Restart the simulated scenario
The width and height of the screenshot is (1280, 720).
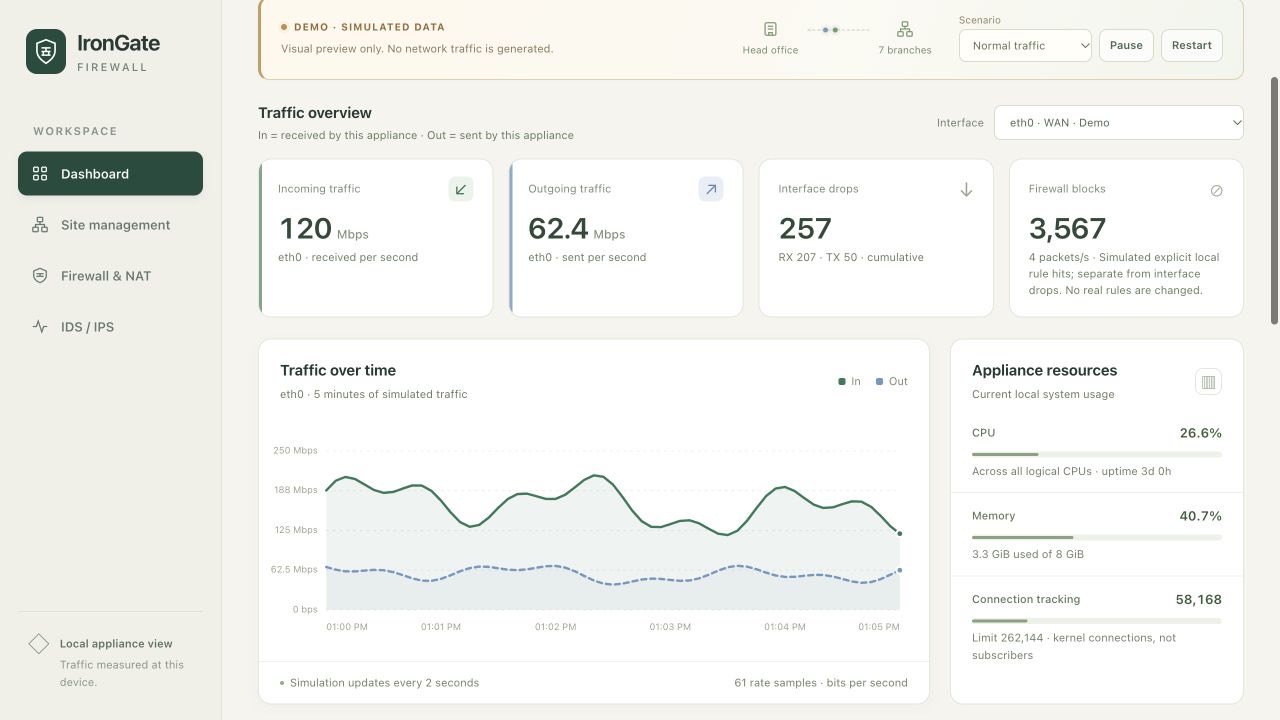(x=1192, y=45)
